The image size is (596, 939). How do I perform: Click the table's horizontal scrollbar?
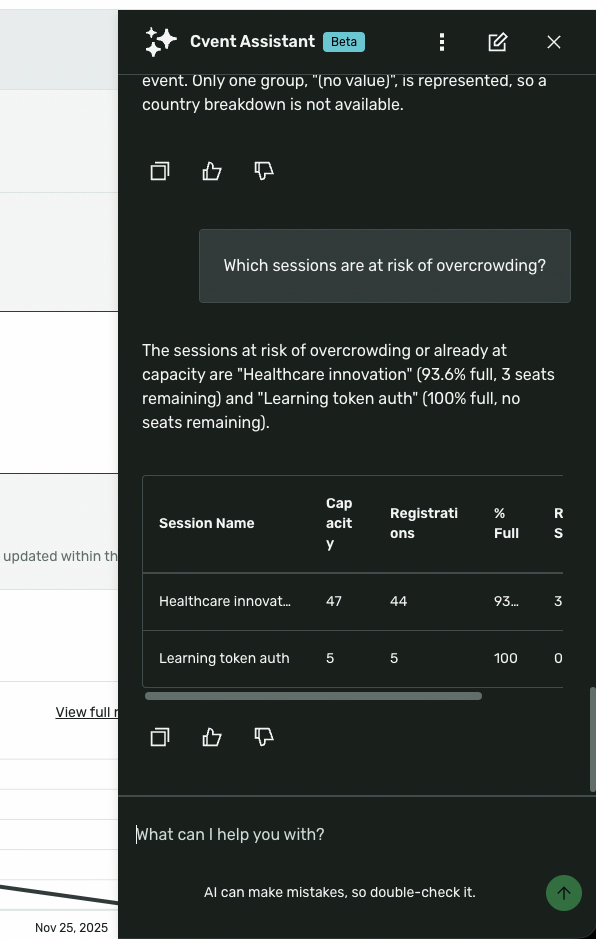coord(313,696)
